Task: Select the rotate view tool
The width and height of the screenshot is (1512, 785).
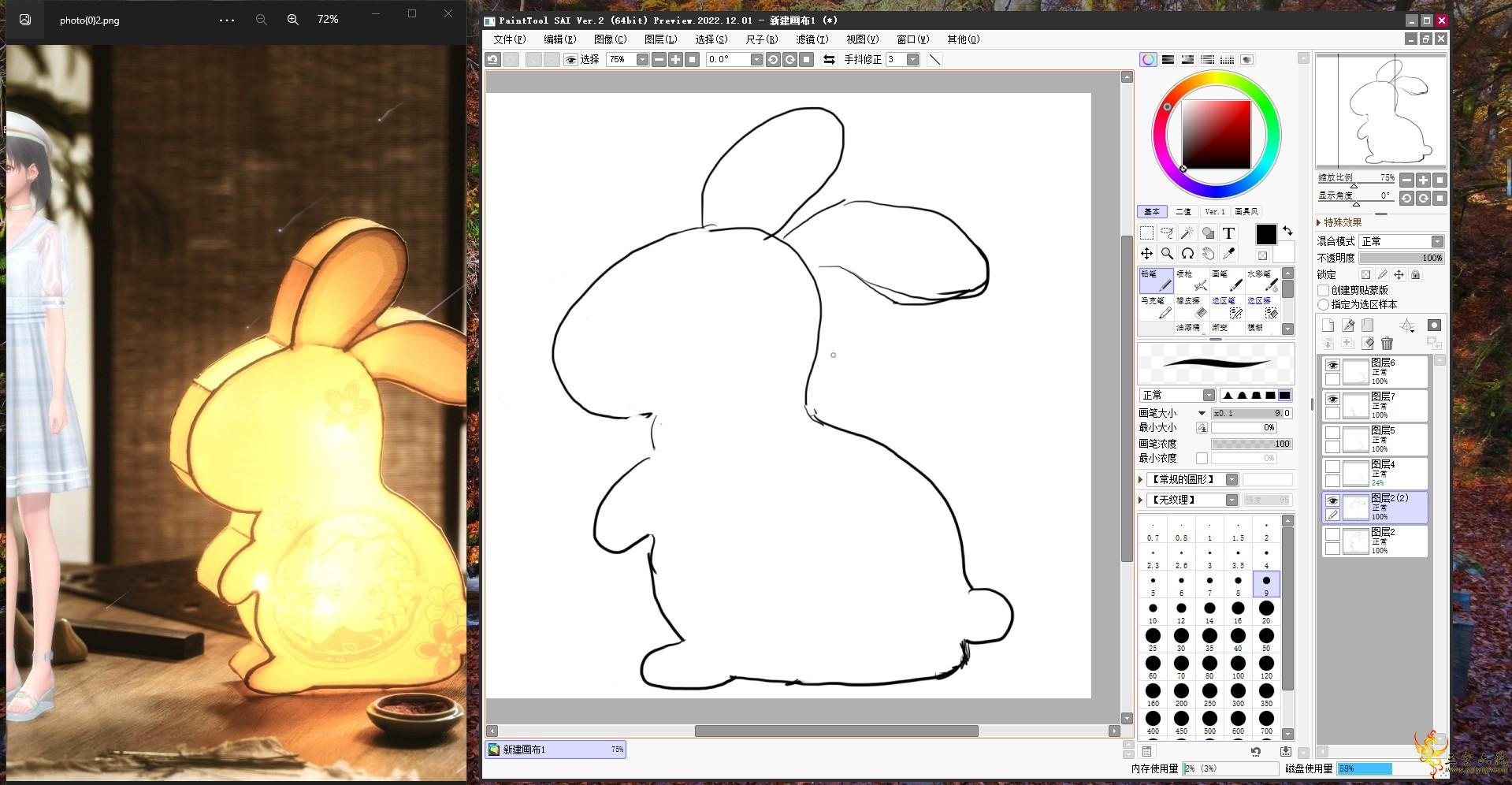Action: (1187, 253)
